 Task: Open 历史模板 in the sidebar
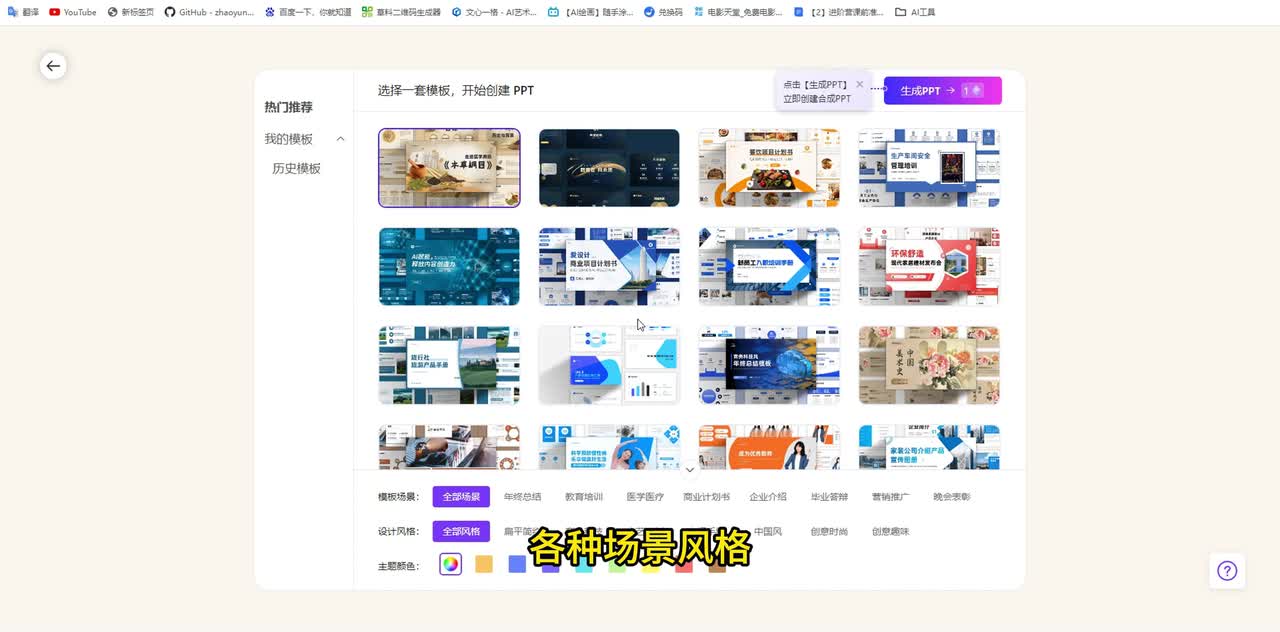[x=296, y=169]
